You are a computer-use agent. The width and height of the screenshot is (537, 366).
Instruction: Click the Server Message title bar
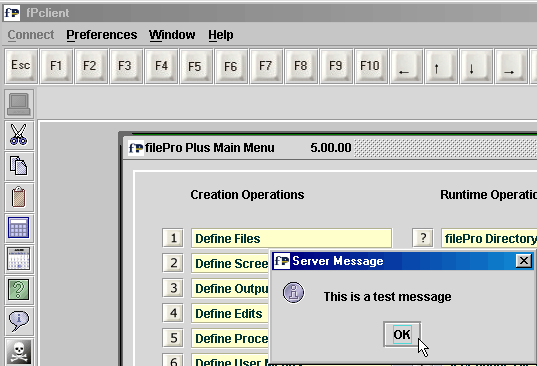pos(402,261)
